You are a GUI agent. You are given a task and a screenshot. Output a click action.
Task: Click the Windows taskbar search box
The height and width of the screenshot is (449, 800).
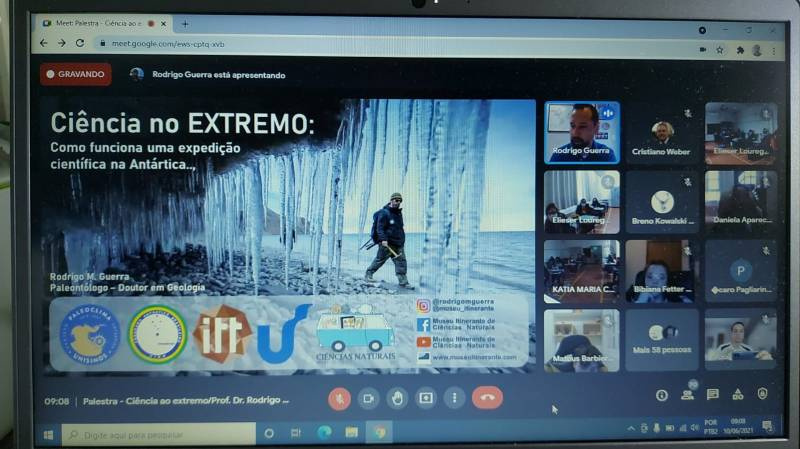point(159,435)
